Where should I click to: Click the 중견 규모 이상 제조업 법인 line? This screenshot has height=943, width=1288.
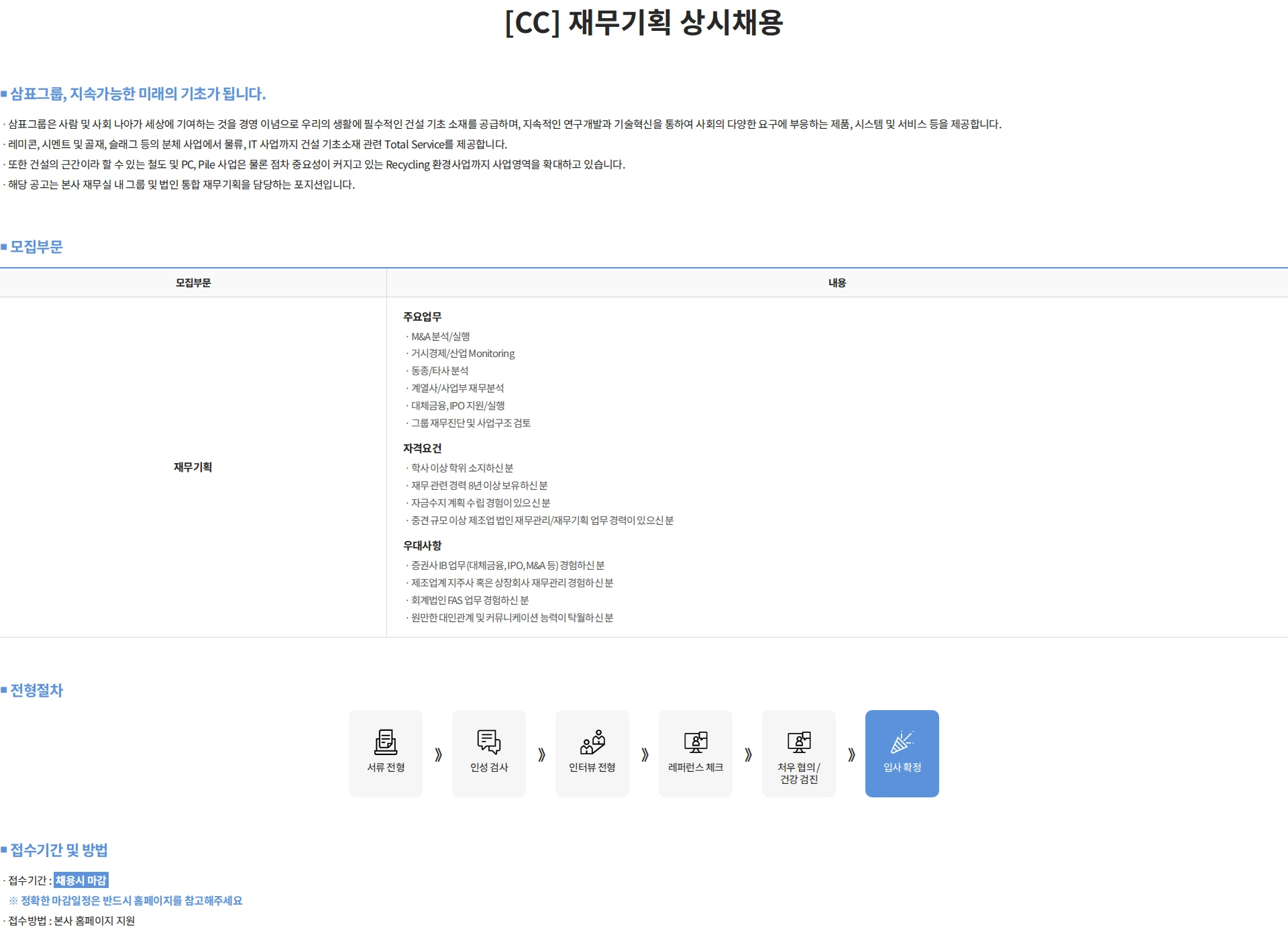pyautogui.click(x=540, y=520)
